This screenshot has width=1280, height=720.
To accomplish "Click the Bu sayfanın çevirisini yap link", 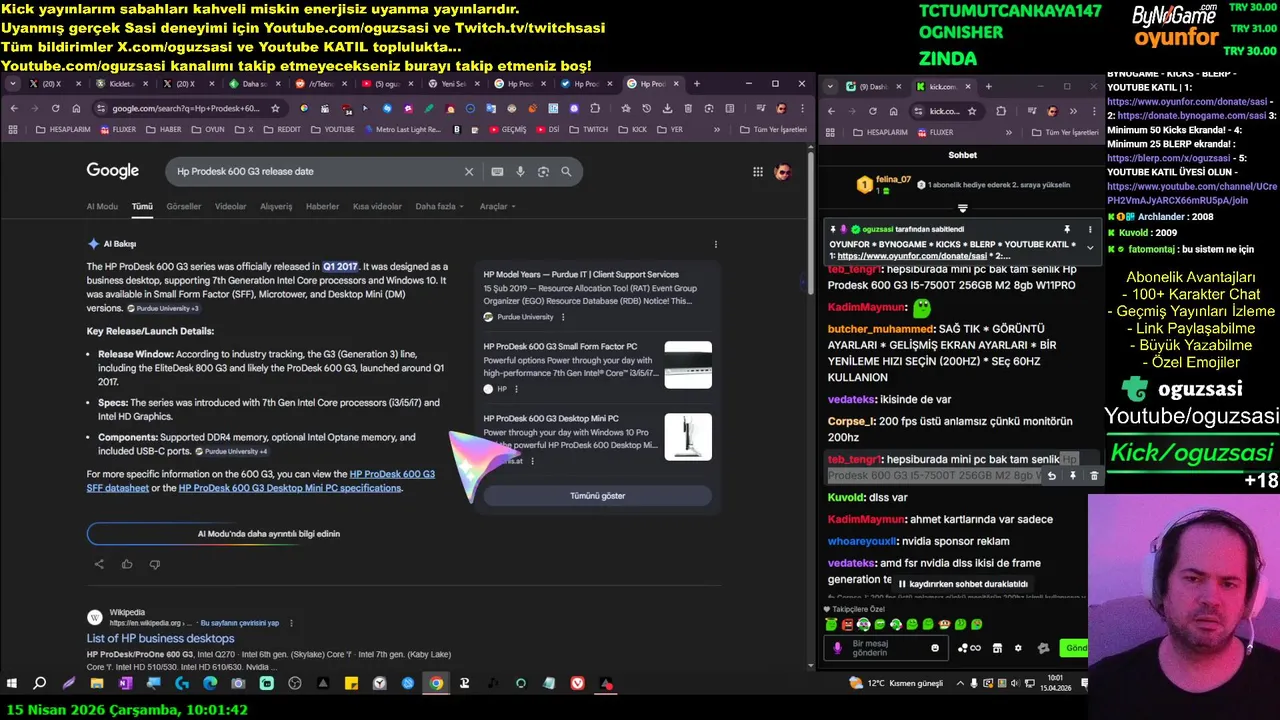I will [240, 623].
